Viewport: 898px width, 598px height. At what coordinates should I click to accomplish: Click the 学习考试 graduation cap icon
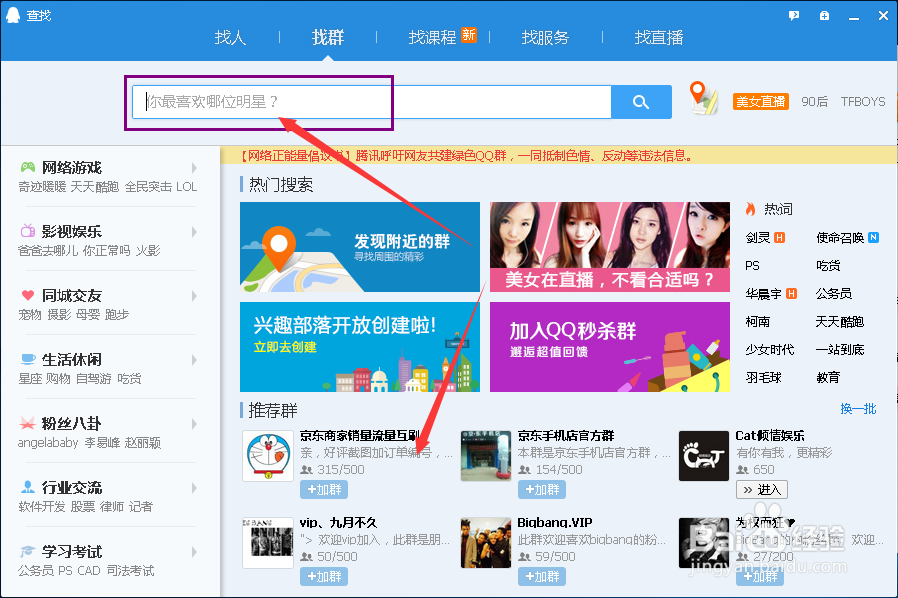pyautogui.click(x=27, y=552)
